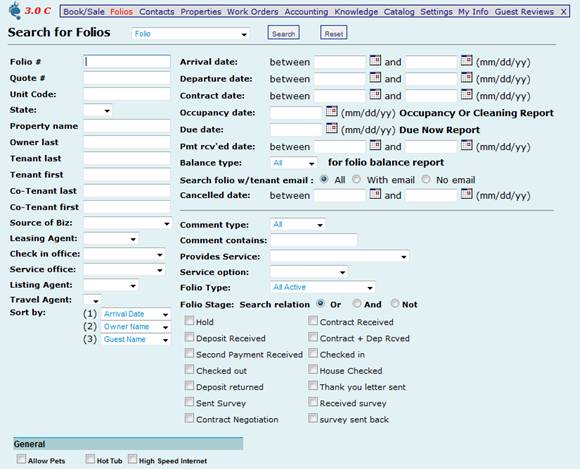Check Deposit Received stage

tap(189, 337)
